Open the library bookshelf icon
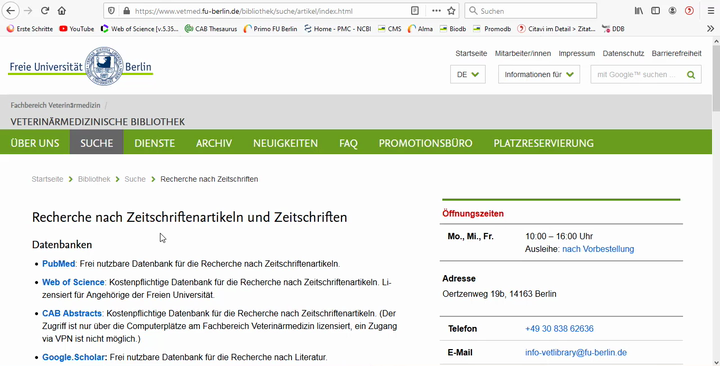 pyautogui.click(x=639, y=11)
